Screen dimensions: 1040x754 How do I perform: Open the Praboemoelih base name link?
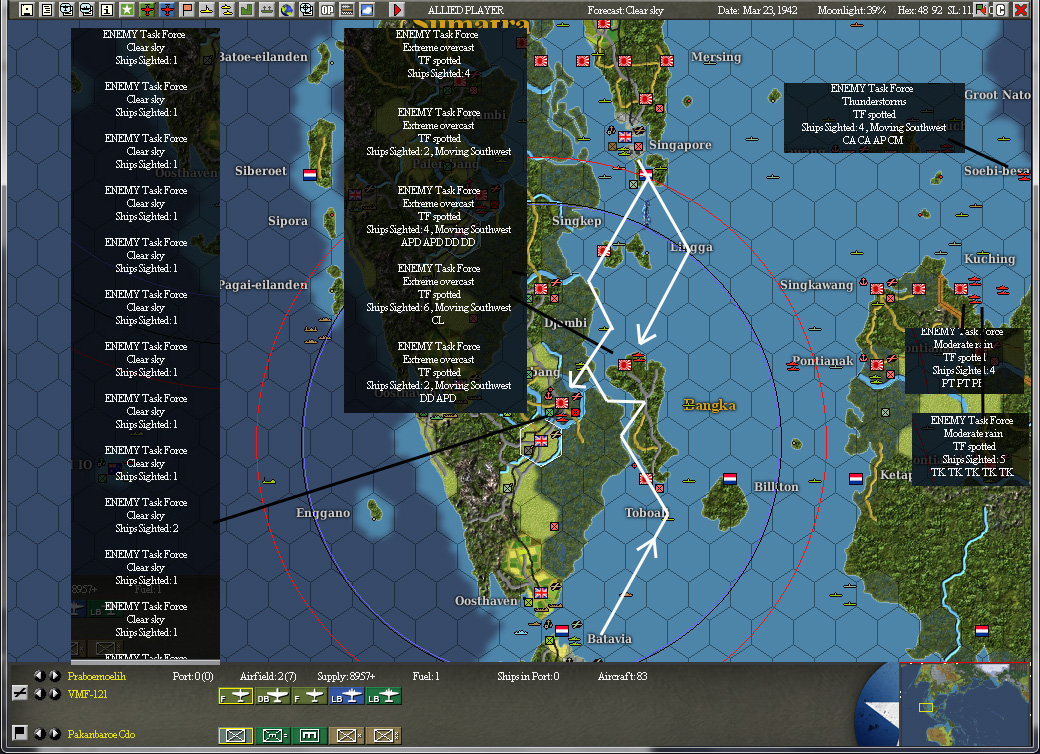pyautogui.click(x=97, y=676)
